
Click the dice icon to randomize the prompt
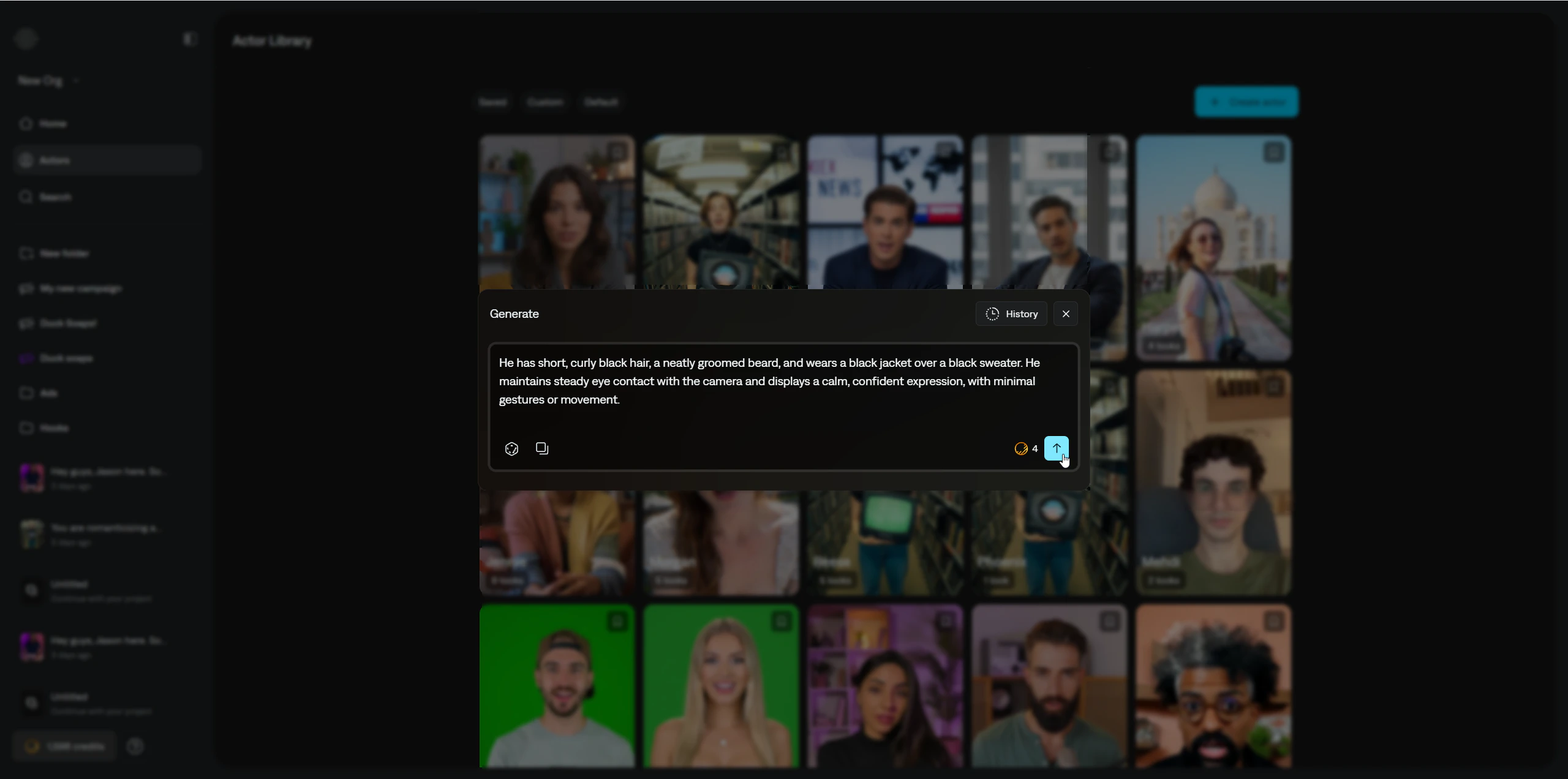tap(511, 449)
